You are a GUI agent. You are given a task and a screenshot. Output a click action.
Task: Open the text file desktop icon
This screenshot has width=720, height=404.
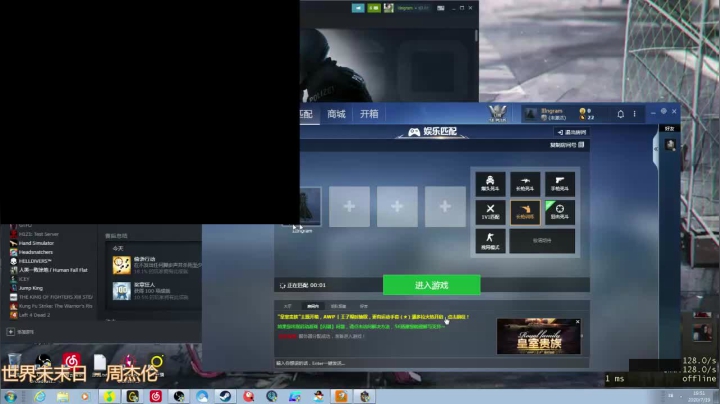point(100,363)
